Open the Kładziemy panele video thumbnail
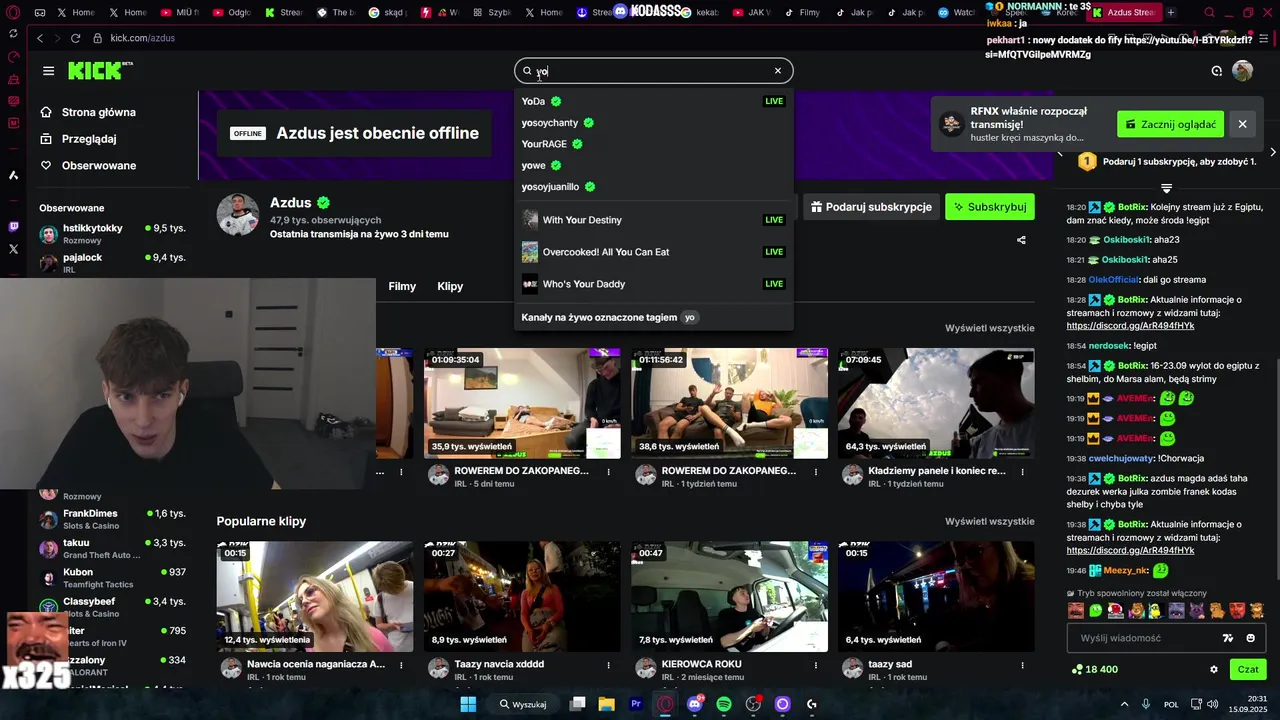This screenshot has width=1280, height=720. [936, 403]
